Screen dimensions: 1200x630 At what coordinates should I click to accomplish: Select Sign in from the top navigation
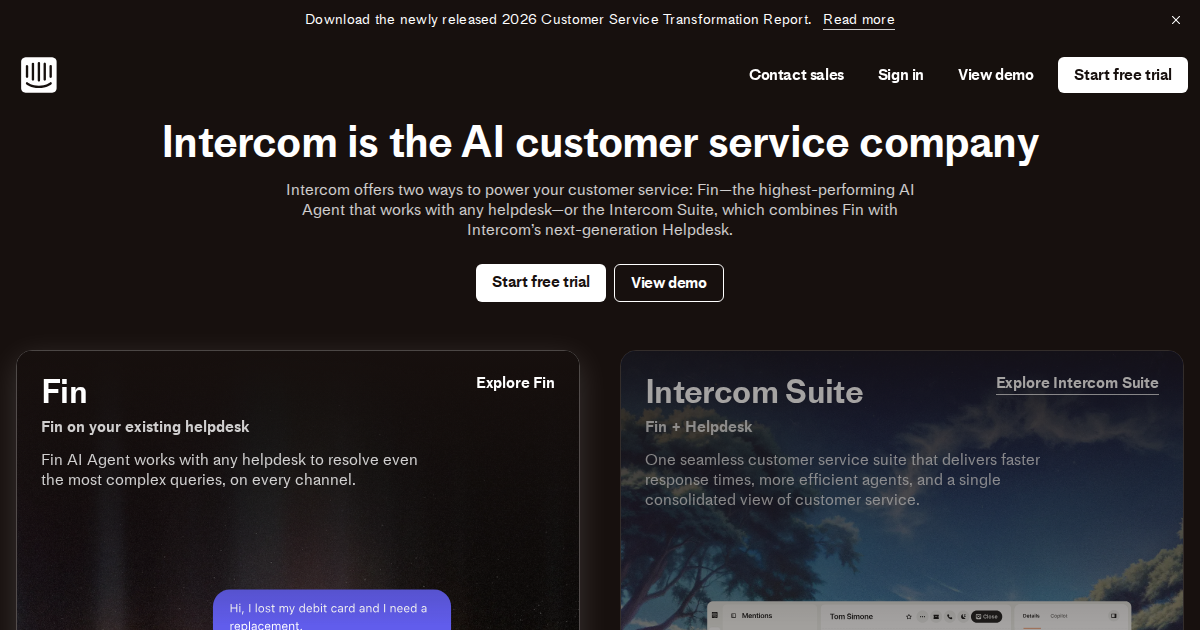click(901, 75)
